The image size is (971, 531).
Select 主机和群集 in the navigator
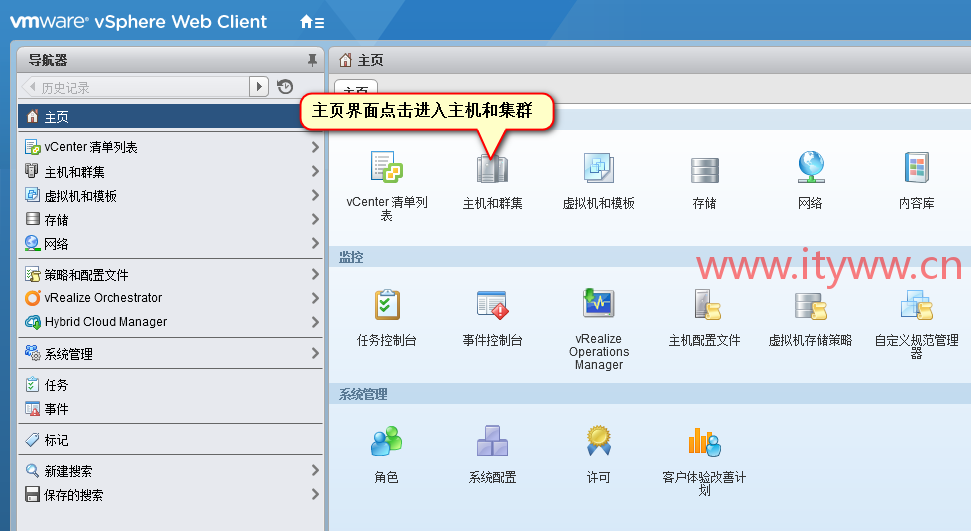[171, 171]
